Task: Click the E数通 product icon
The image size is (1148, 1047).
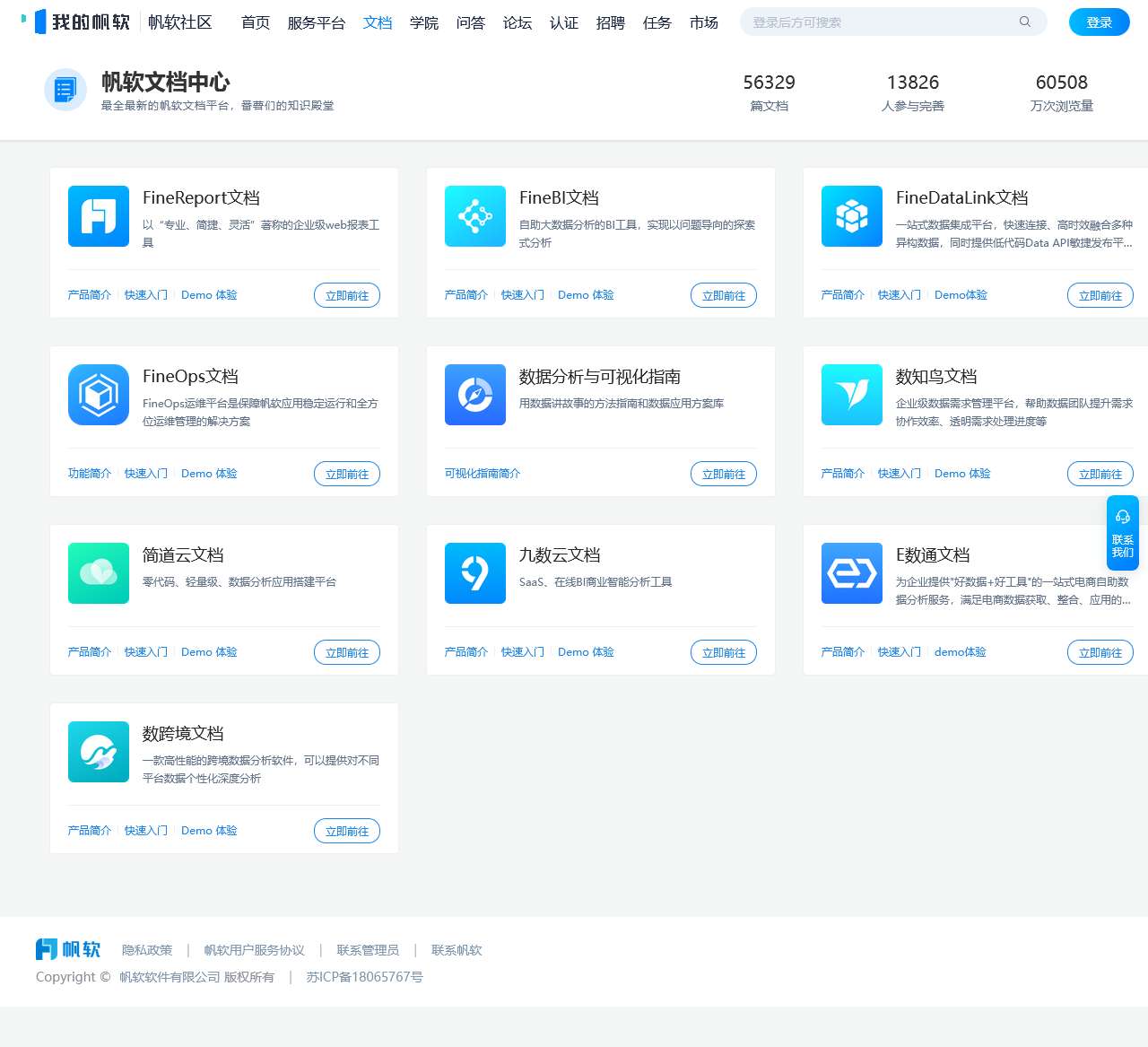Action: pos(852,573)
